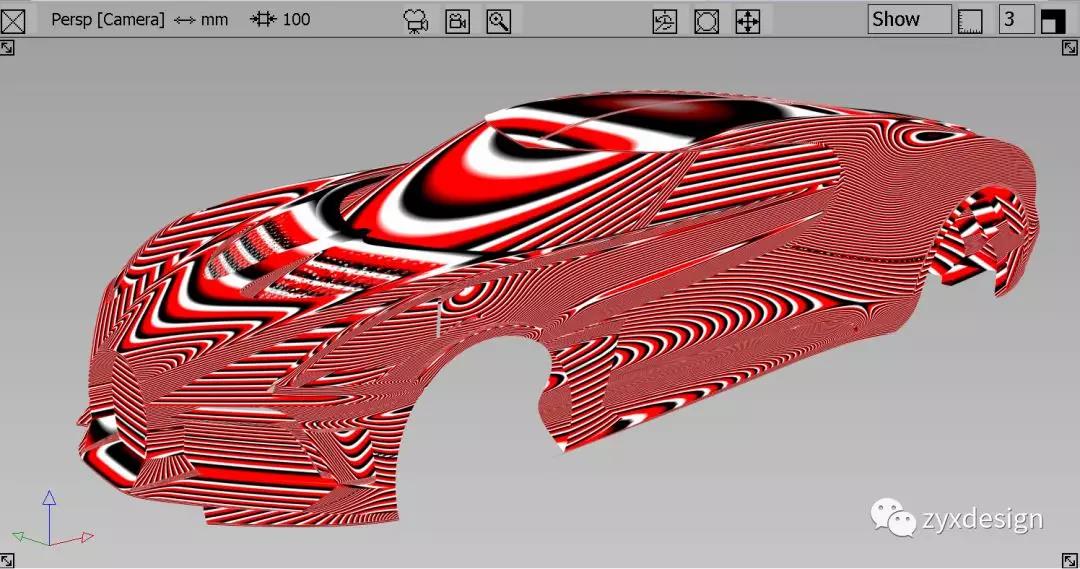Image resolution: width=1080 pixels, height=569 pixels.
Task: Click the circle-in-square icon in the title bar
Action: tap(707, 21)
